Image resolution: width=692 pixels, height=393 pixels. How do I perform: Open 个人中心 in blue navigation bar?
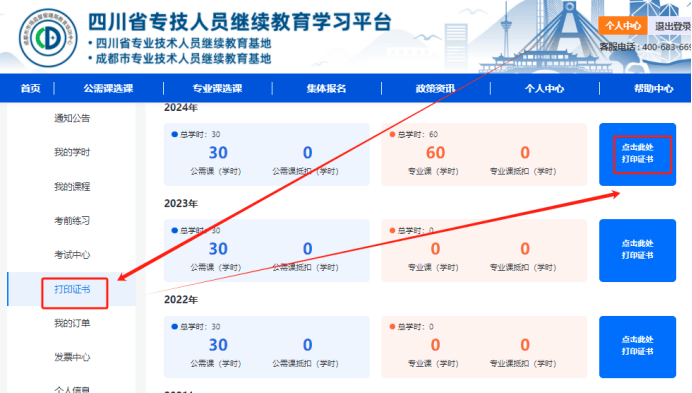point(544,88)
